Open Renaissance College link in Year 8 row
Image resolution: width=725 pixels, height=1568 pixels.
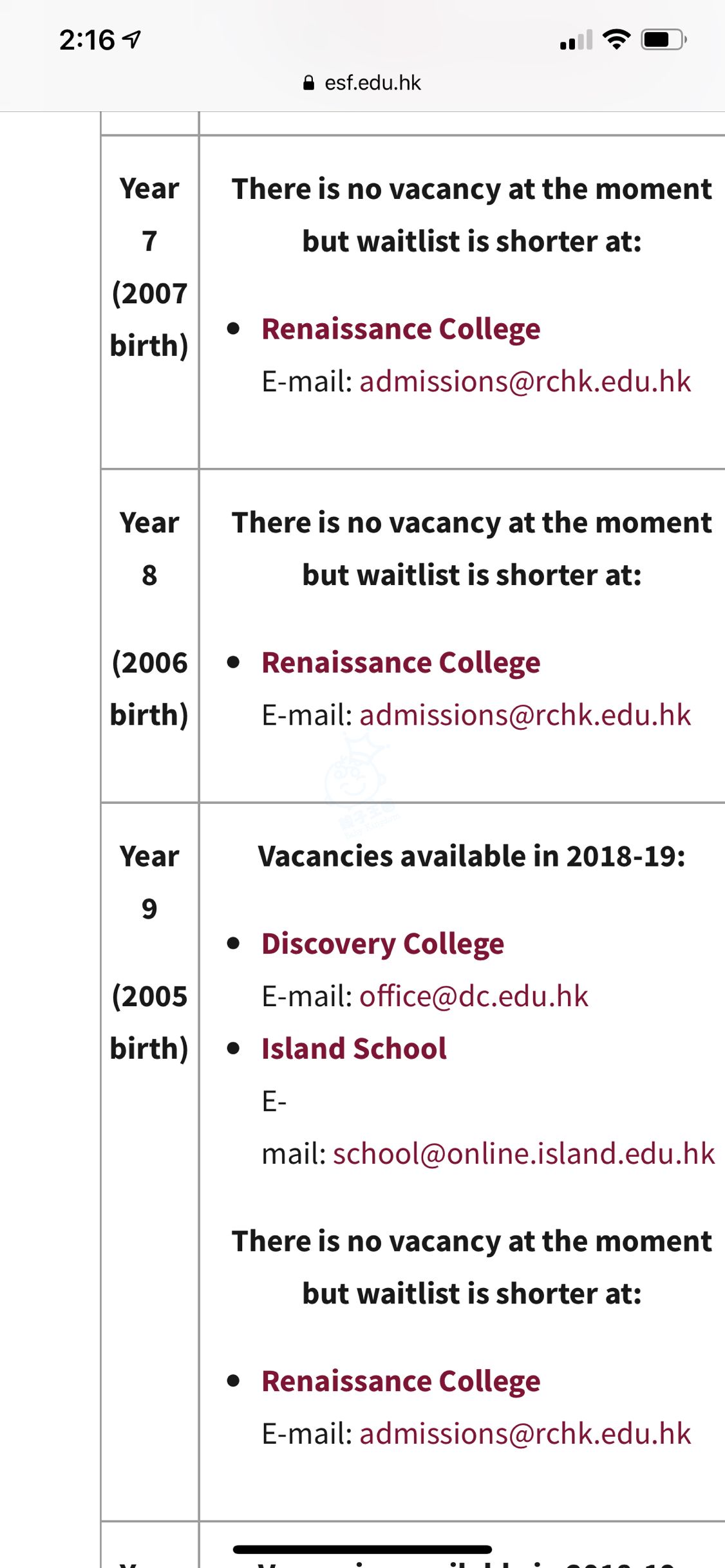point(400,662)
